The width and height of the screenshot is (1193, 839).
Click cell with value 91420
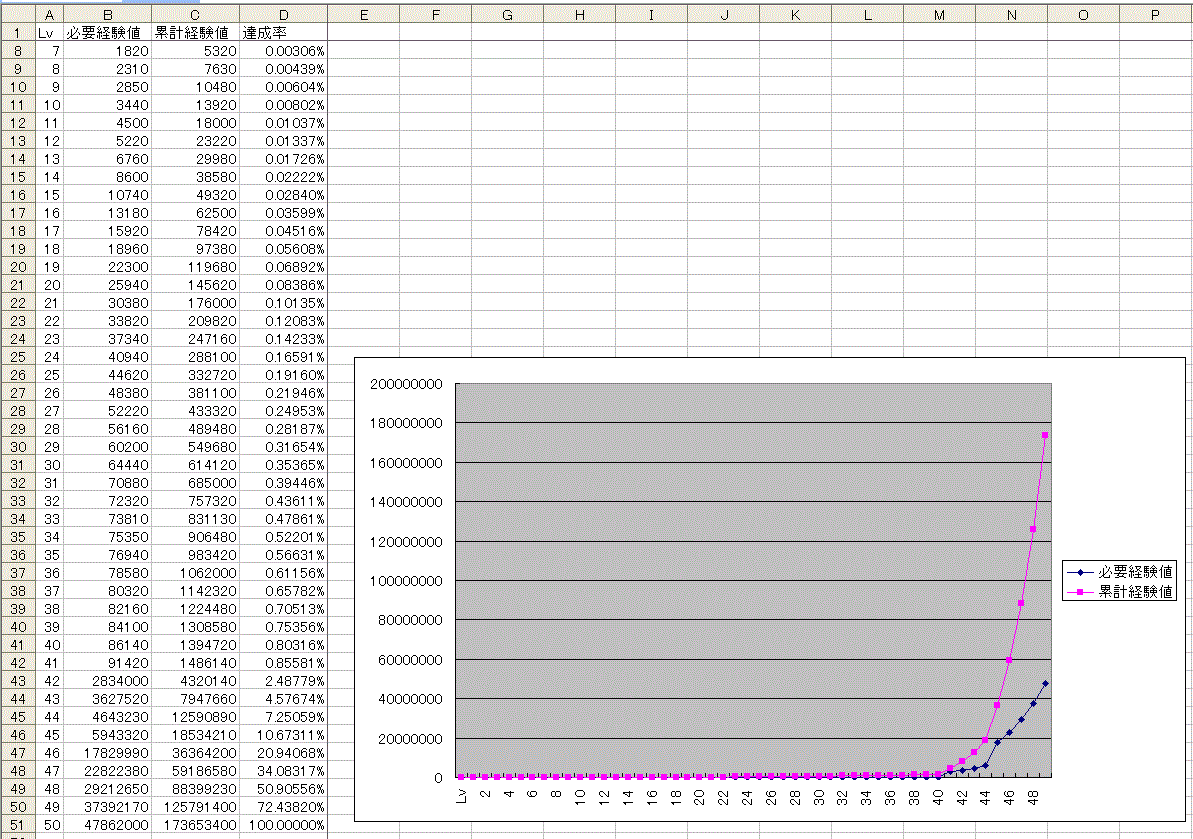click(107, 663)
